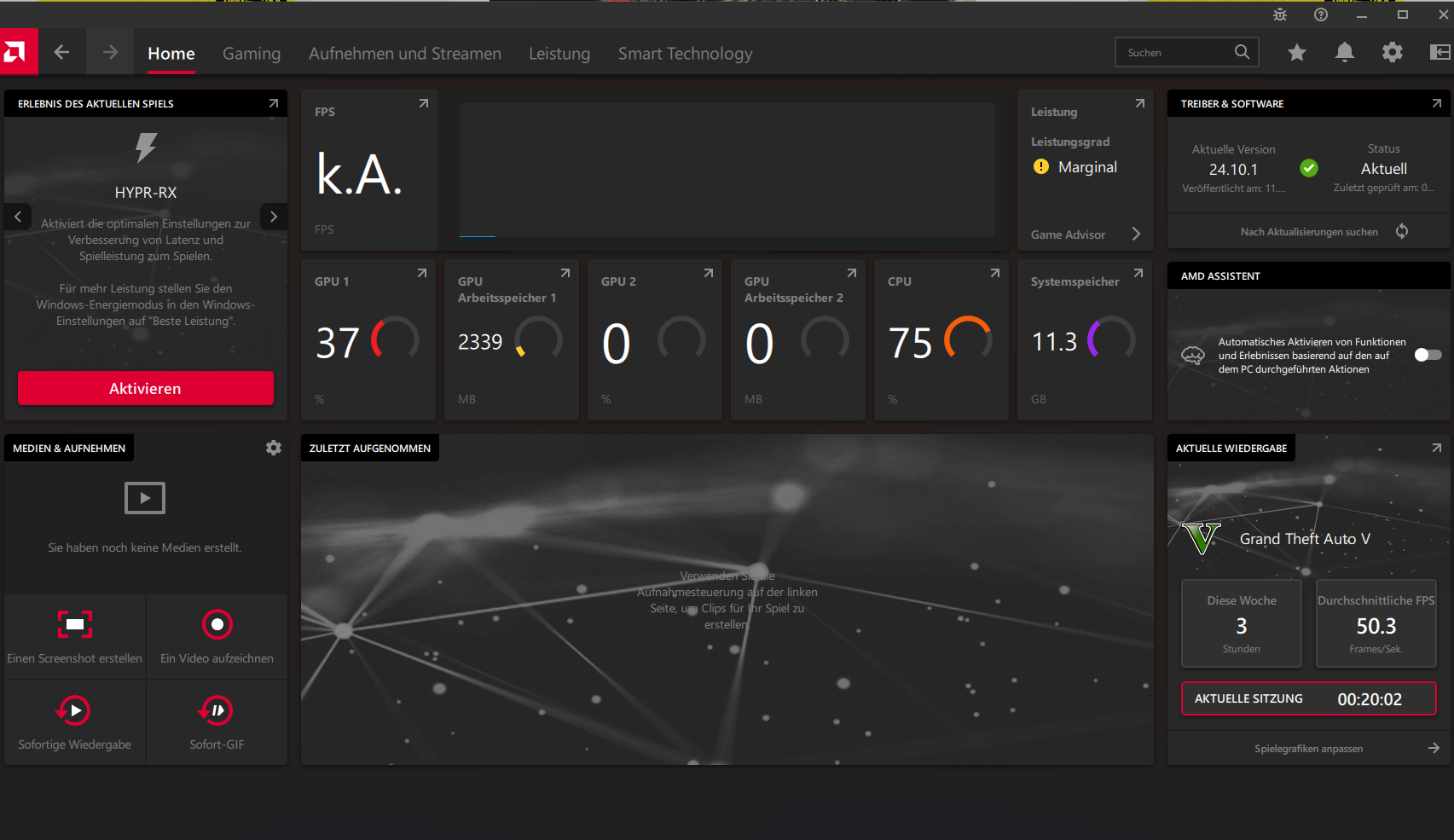Screen dimensions: 1454x840
Task: Open the bug report tool icon
Action: (x=1280, y=14)
